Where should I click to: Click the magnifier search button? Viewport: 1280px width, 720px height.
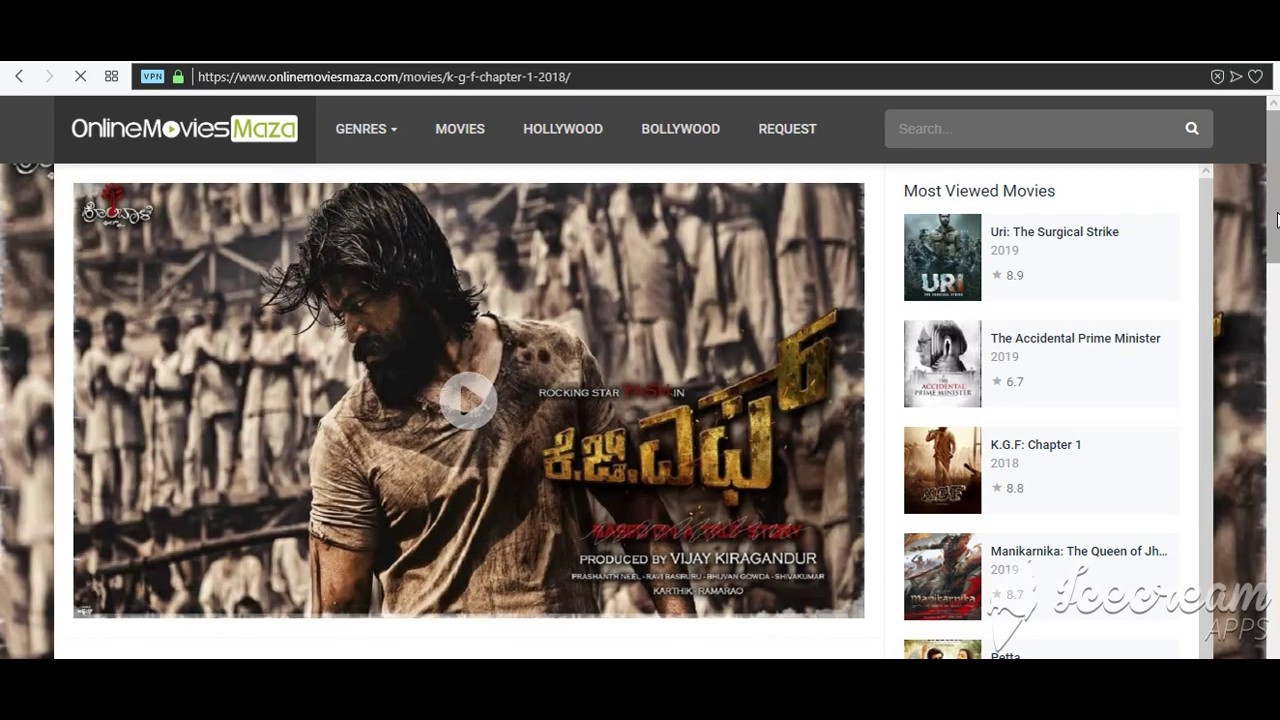[1192, 128]
